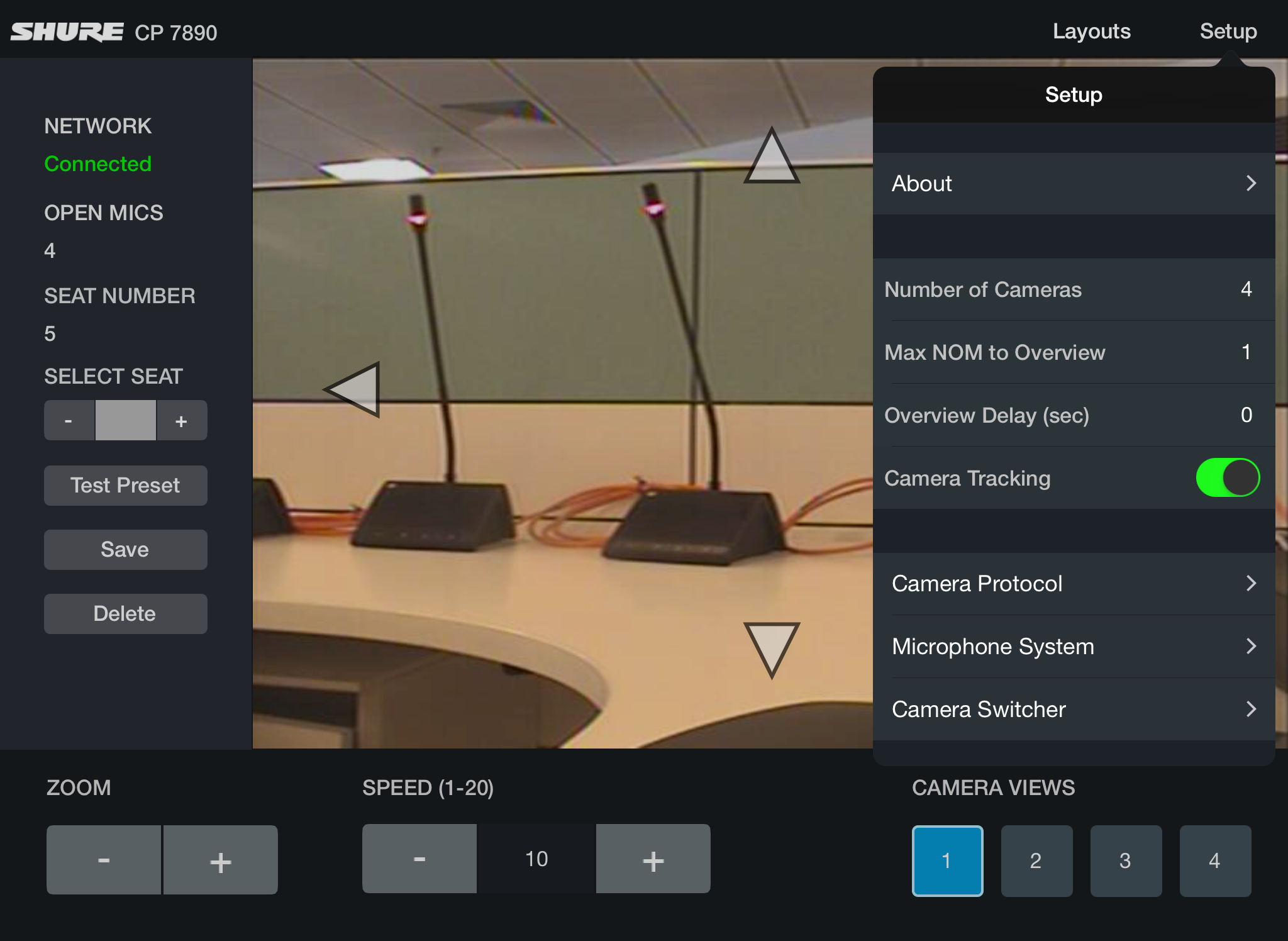The width and height of the screenshot is (1288, 941).
Task: Tilt camera up with the up arrow
Action: pyautogui.click(x=772, y=159)
